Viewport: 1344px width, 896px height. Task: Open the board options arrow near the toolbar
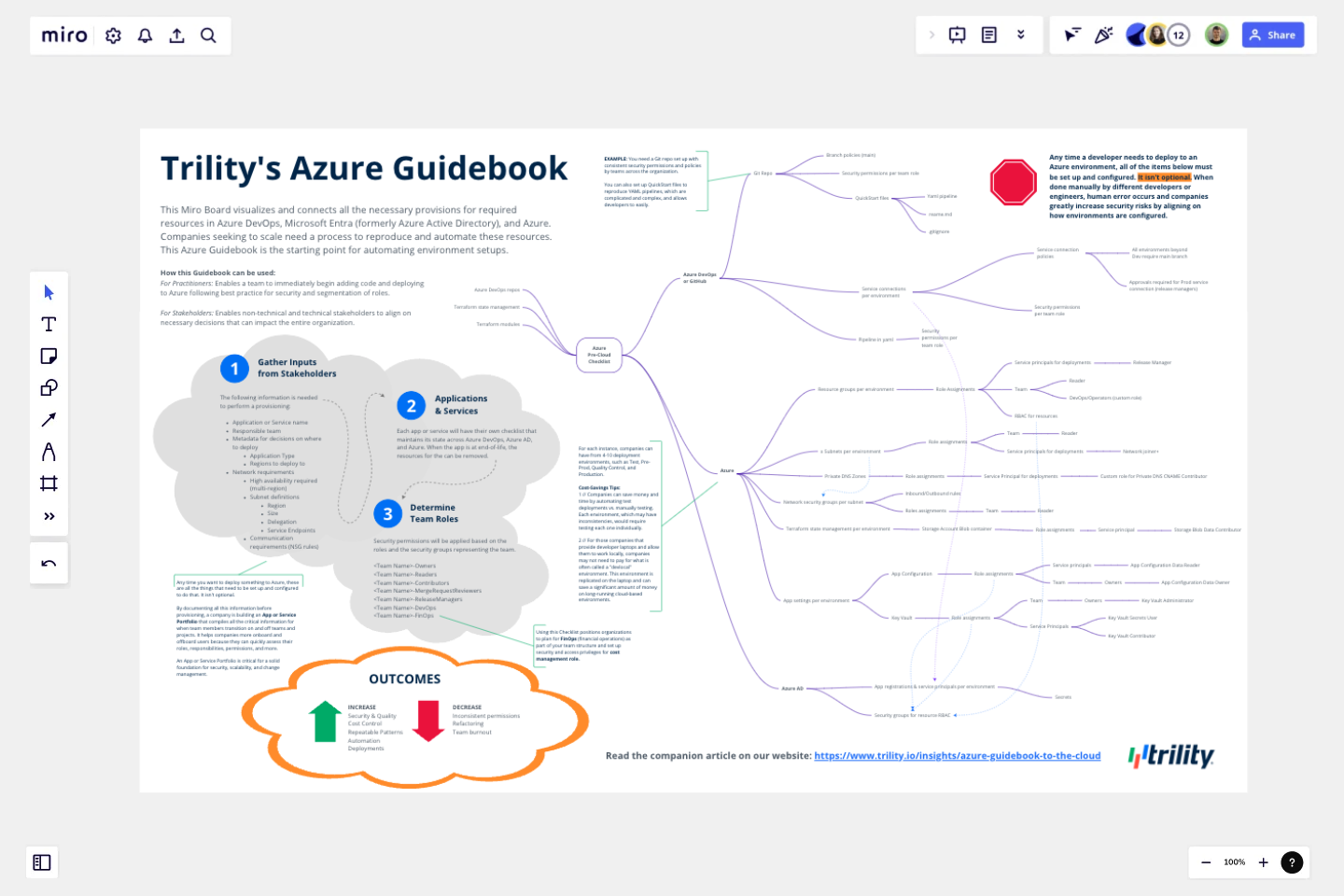click(x=931, y=35)
